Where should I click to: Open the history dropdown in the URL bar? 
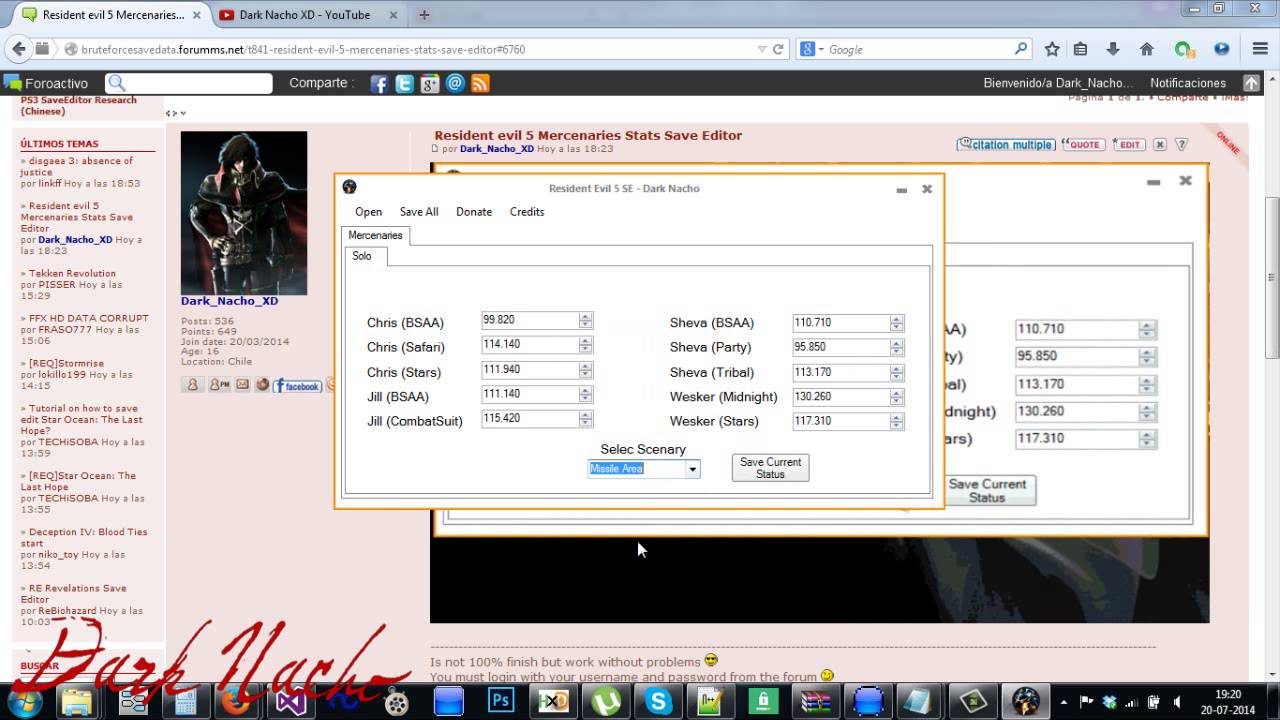tap(762, 49)
